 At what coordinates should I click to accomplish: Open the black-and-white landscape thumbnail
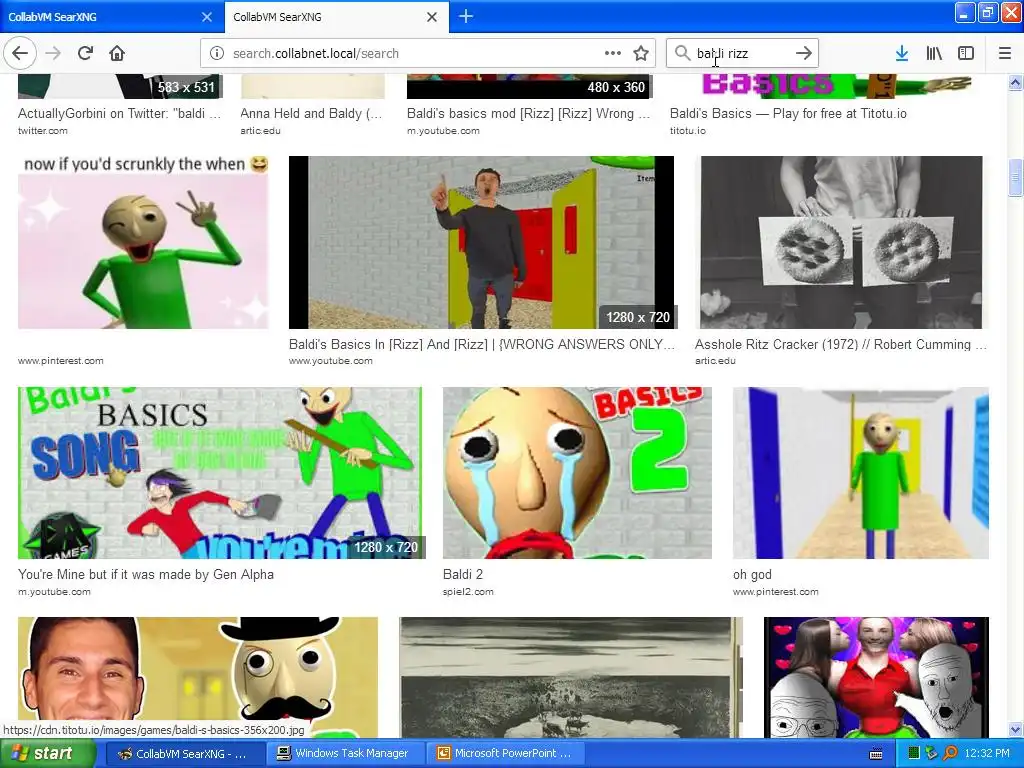click(571, 677)
